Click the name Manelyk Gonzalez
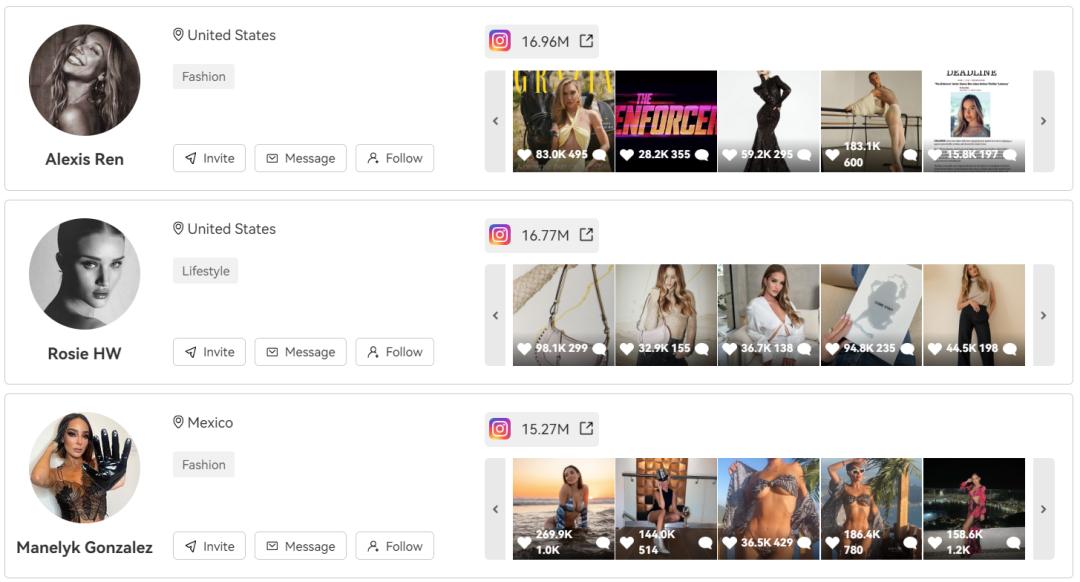 85,548
